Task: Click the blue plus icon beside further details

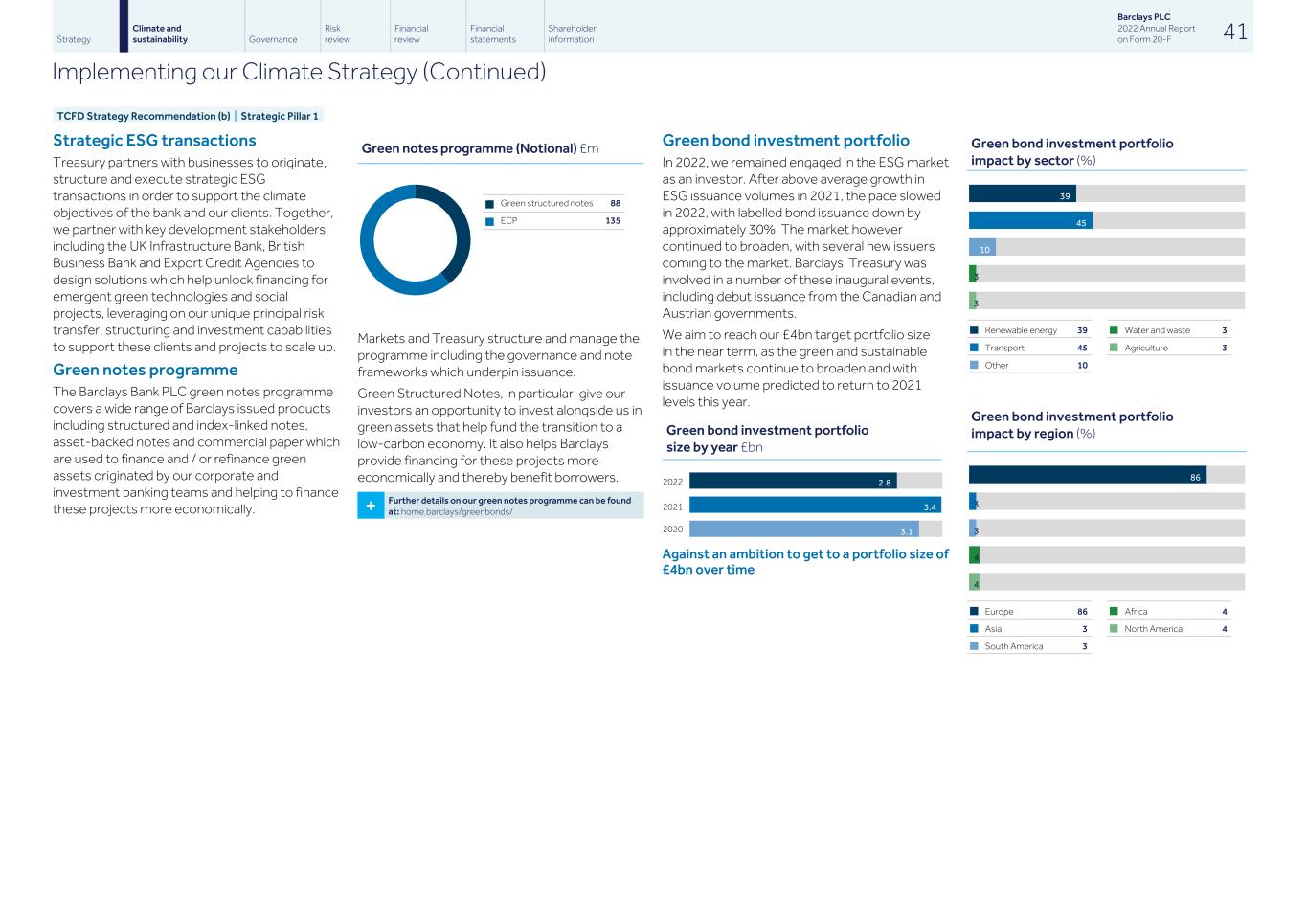Action: [x=371, y=506]
